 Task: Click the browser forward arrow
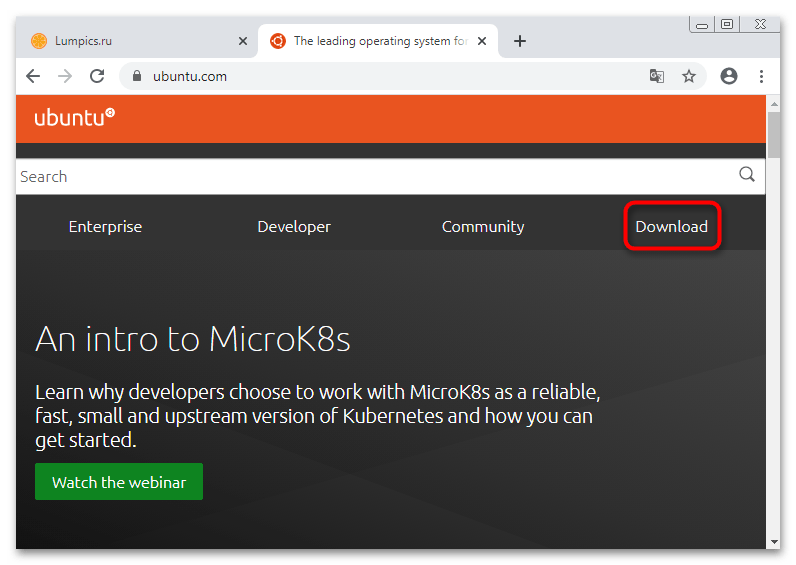pyautogui.click(x=65, y=76)
